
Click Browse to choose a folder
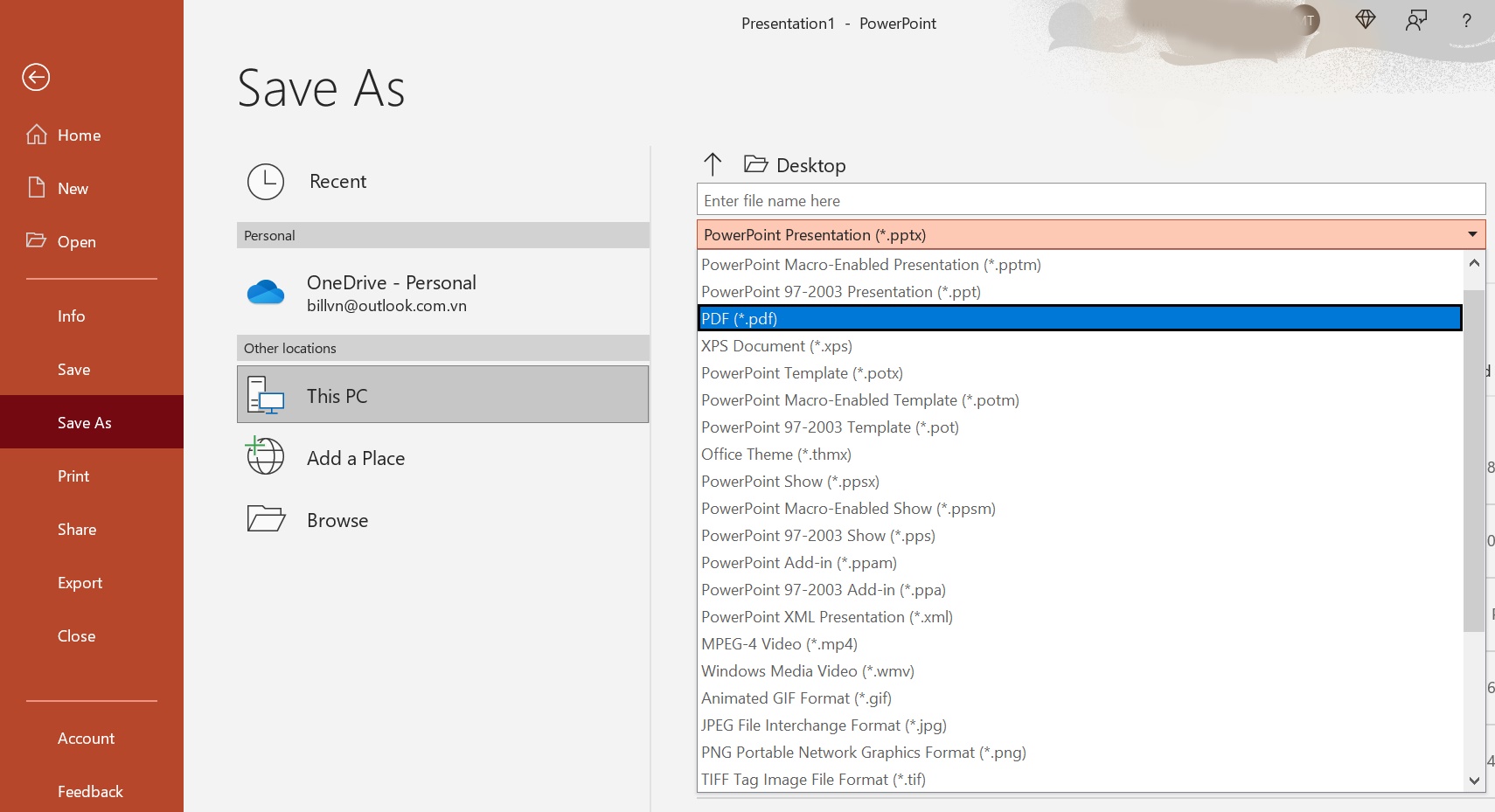pos(442,520)
